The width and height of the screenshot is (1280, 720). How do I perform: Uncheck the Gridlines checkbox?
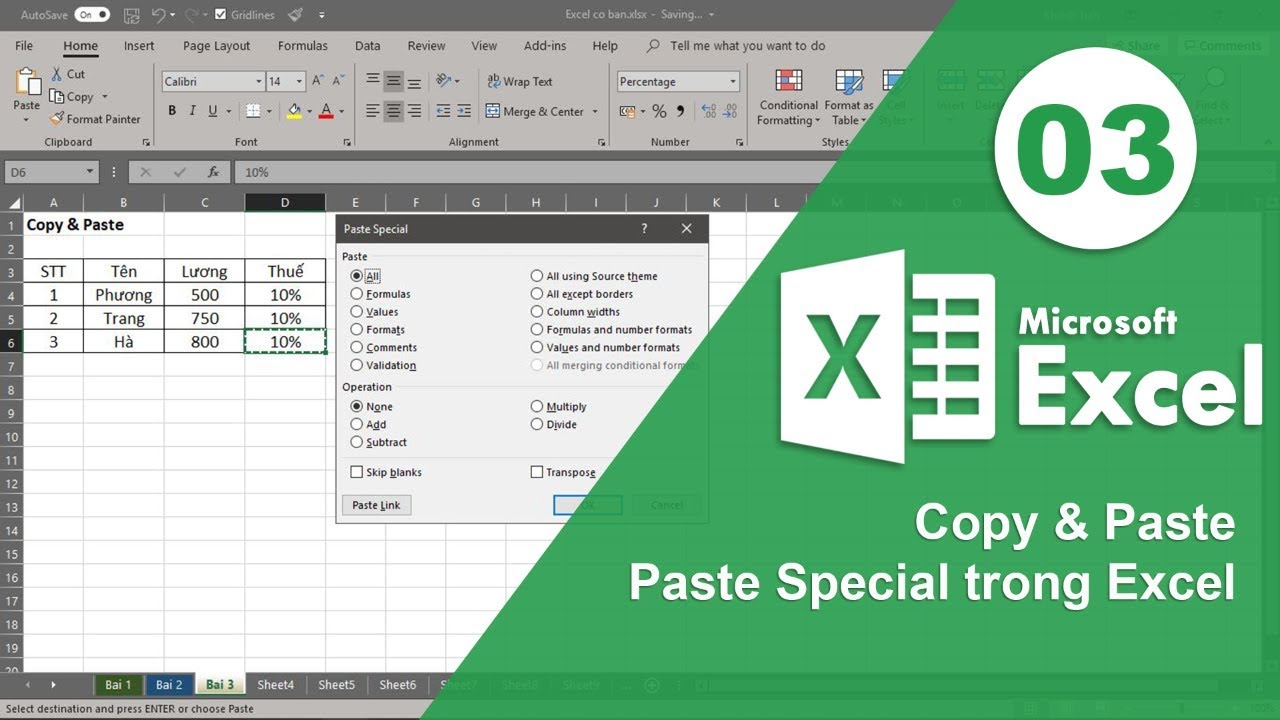click(x=221, y=15)
